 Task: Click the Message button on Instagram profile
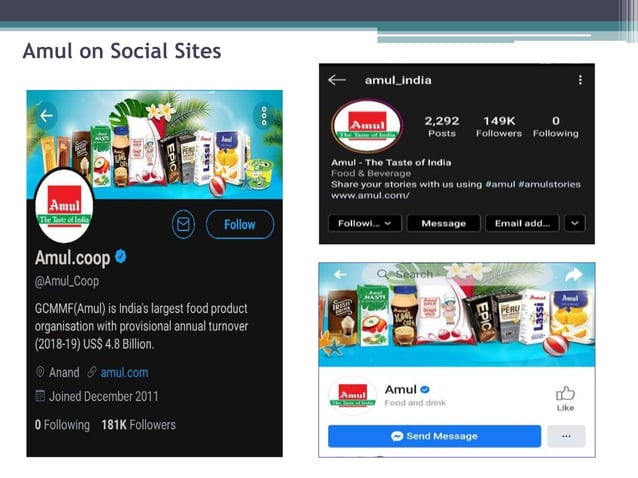pos(444,223)
